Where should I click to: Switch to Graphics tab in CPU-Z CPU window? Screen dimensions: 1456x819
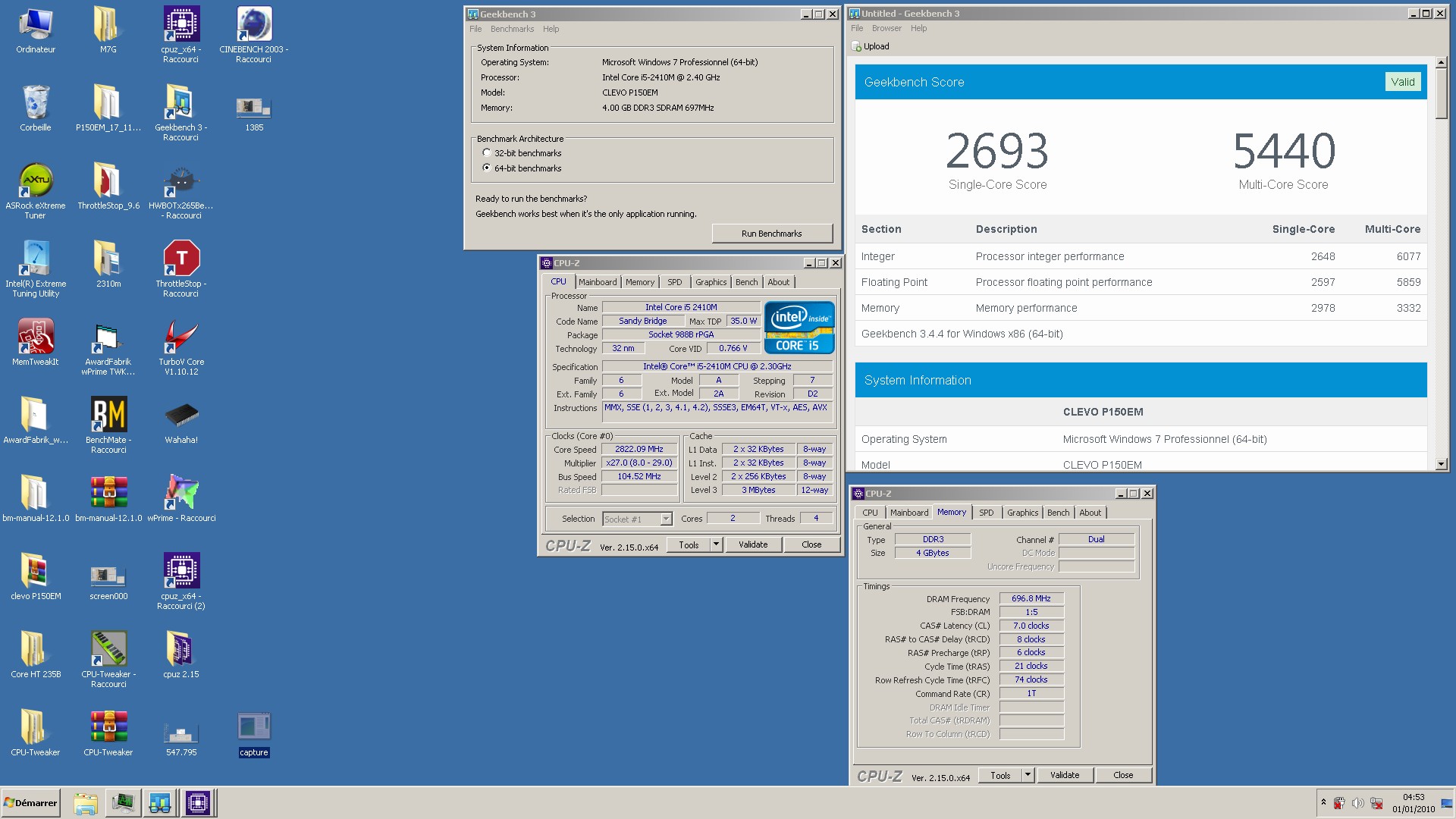click(711, 282)
